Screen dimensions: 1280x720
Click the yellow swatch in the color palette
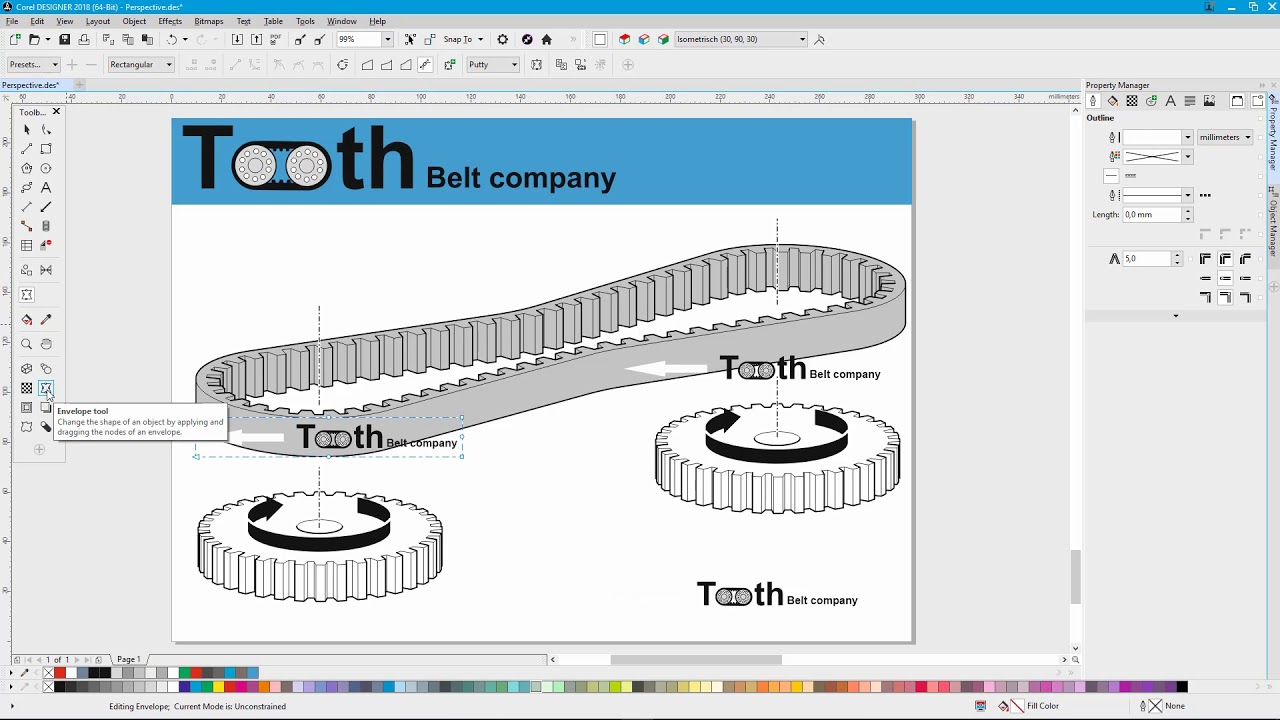click(219, 687)
